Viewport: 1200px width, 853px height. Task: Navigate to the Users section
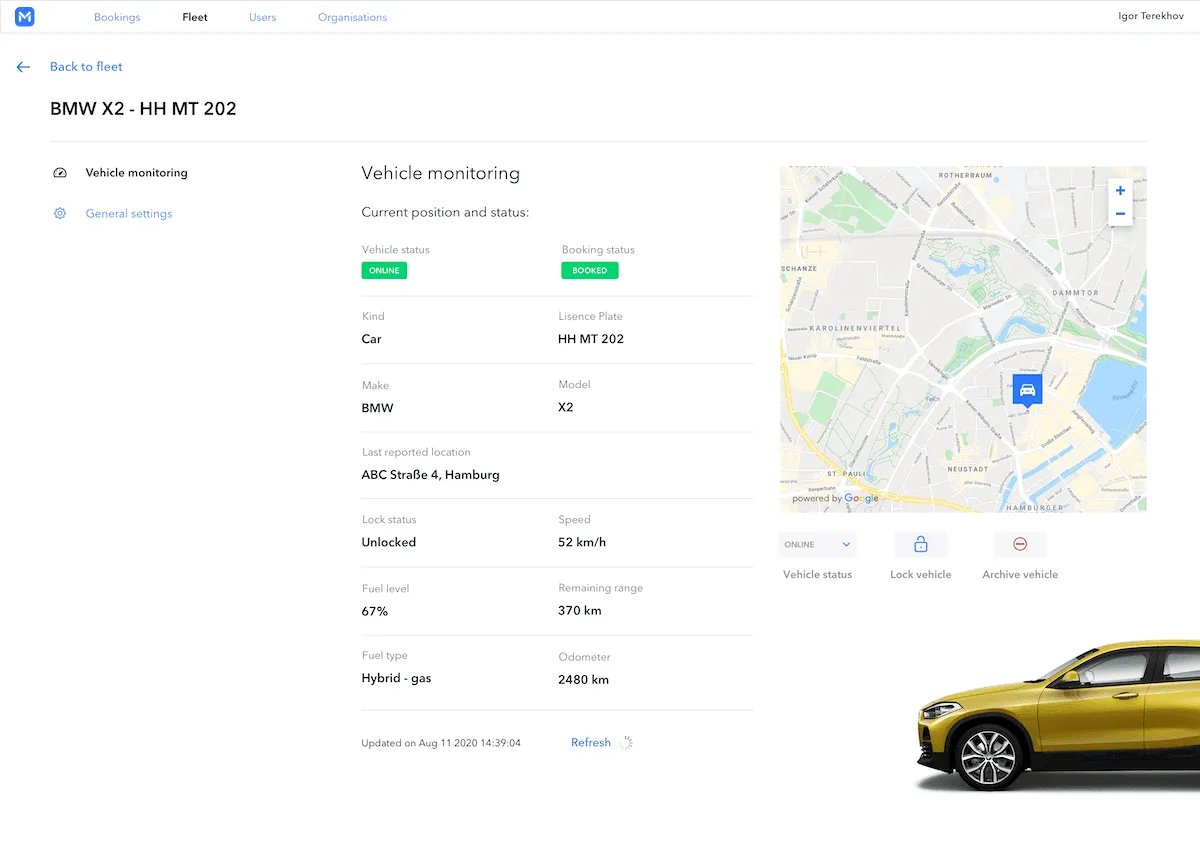point(262,16)
